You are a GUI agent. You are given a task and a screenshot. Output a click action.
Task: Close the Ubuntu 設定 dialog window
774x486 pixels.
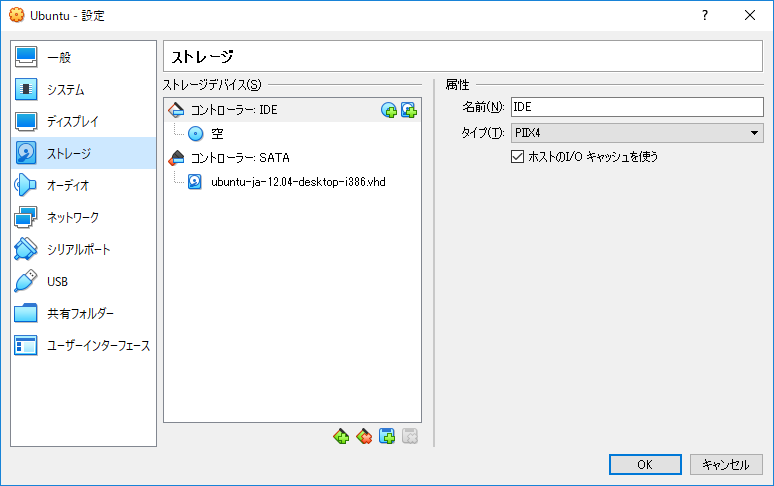[750, 15]
